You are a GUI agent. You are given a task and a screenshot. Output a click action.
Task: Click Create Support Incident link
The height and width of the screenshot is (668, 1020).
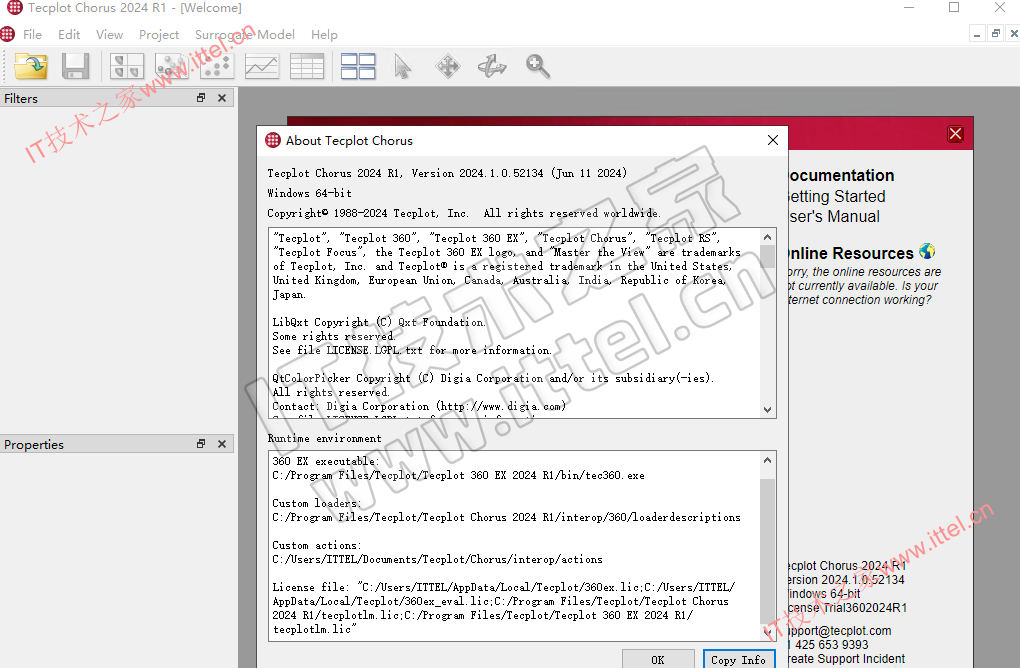[x=846, y=658]
